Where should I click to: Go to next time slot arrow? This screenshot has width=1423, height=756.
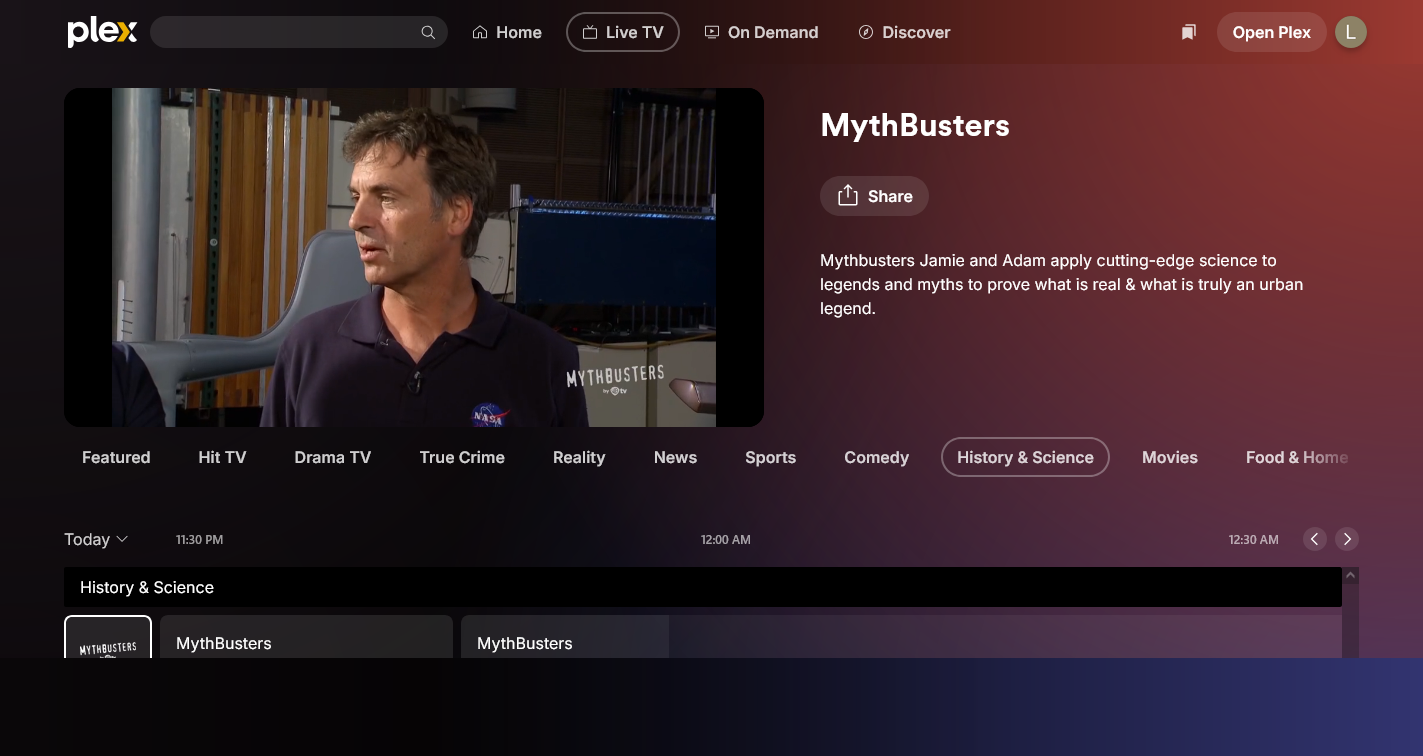(1347, 539)
